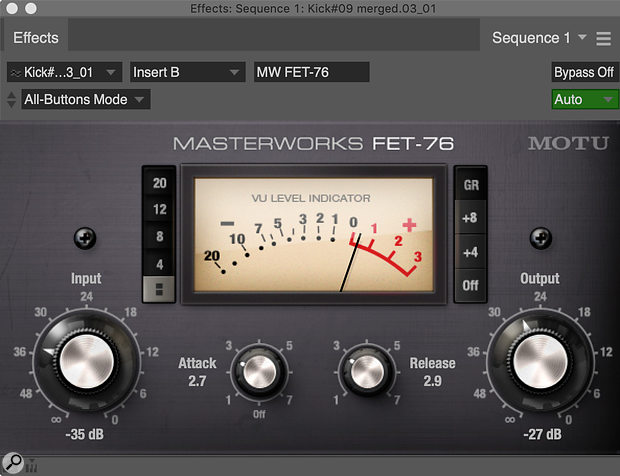Open the hamburger mini-menu next to Sequence 1
This screenshot has width=620, height=476.
pos(603,38)
